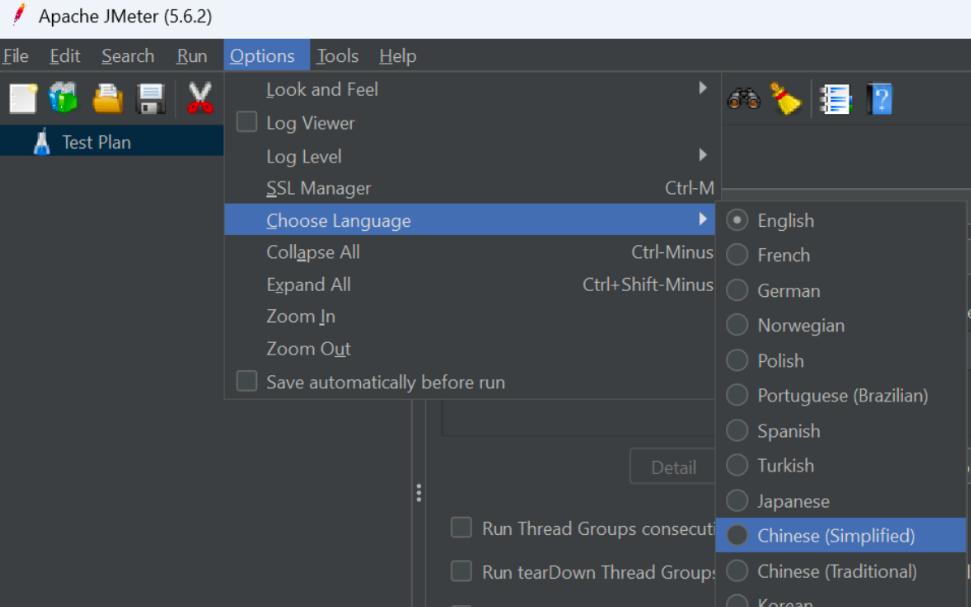The width and height of the screenshot is (971, 607).
Task: Enable Save automatically before run
Action: [x=246, y=382]
